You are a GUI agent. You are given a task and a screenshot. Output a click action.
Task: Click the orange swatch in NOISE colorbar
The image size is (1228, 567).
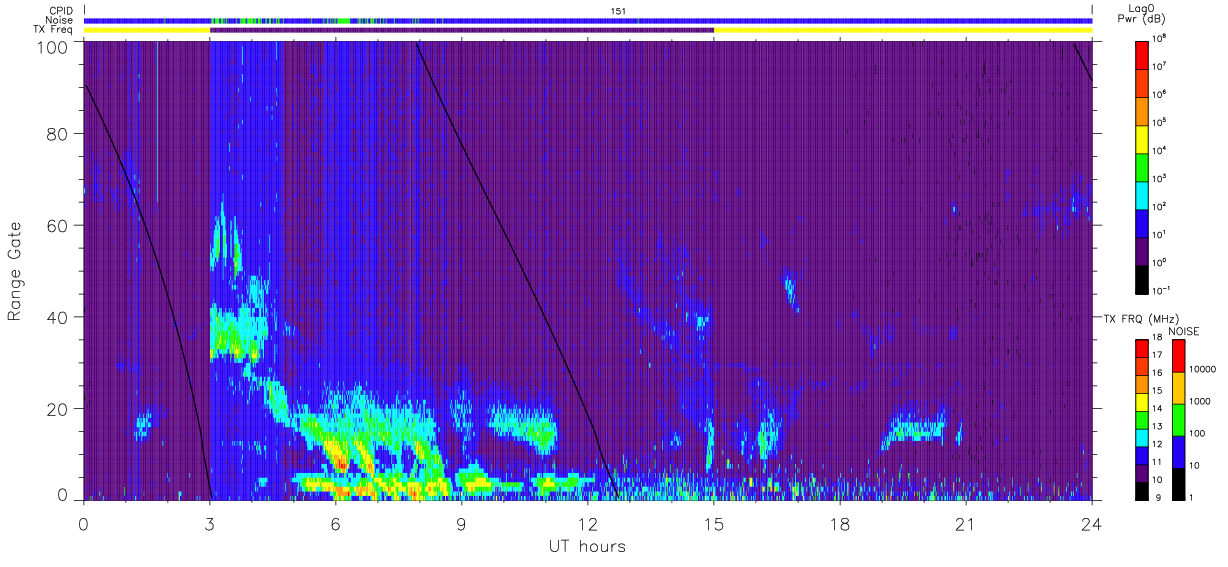pyautogui.click(x=1177, y=387)
